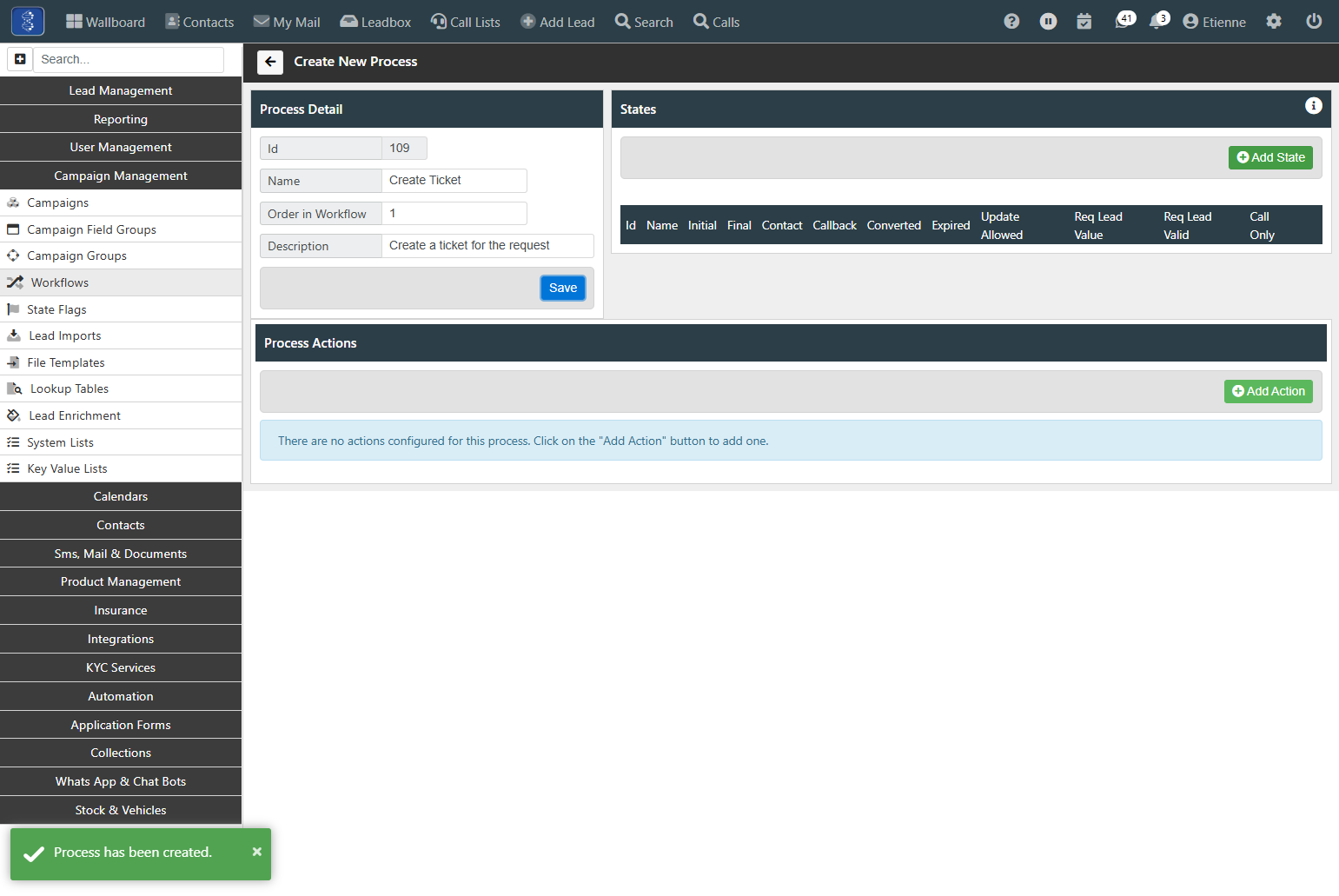The image size is (1339, 896).
Task: Click Add Lead in top bar
Action: pyautogui.click(x=558, y=22)
